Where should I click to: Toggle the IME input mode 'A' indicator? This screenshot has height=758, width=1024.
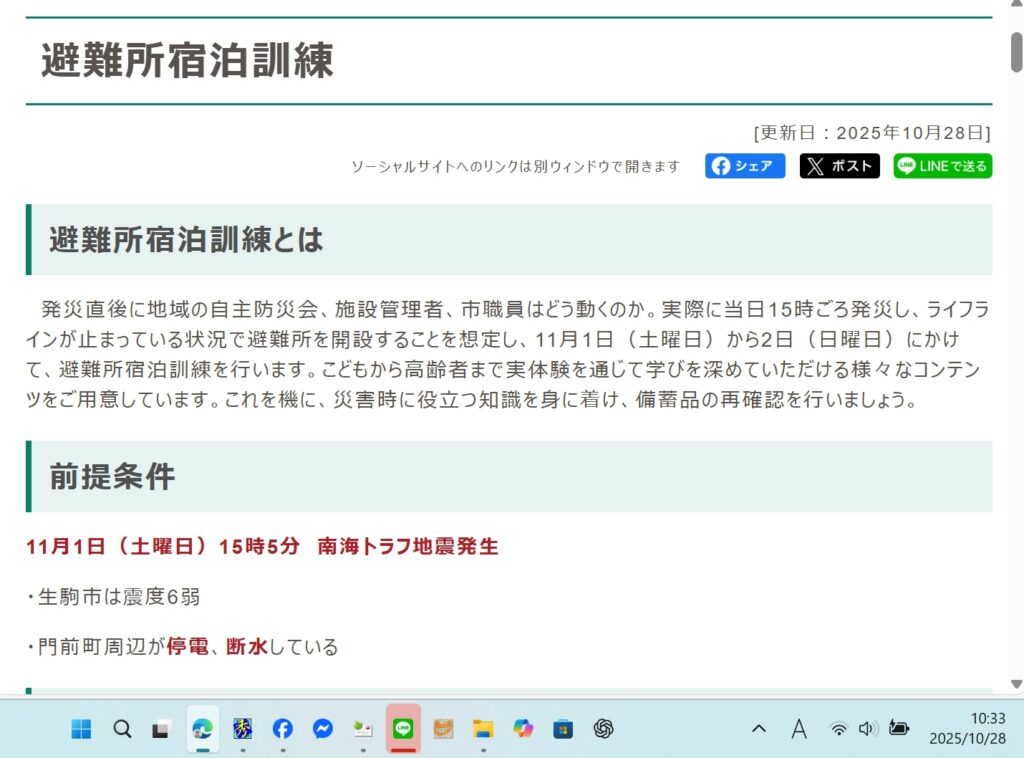coord(798,729)
